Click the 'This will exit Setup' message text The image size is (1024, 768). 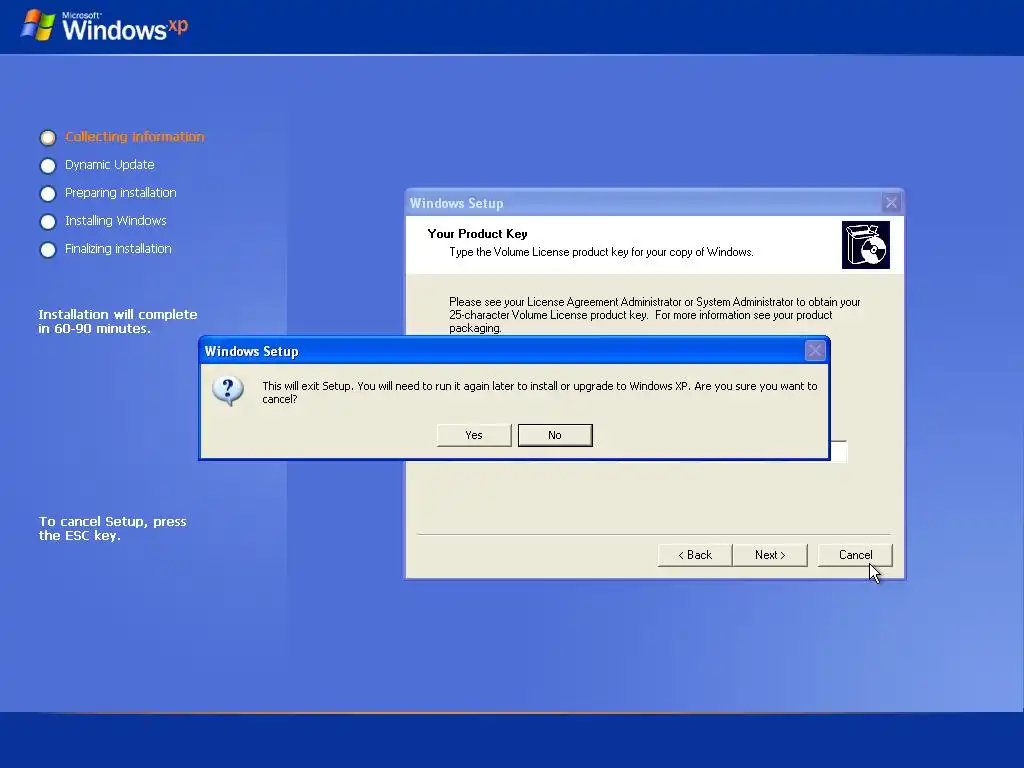tap(539, 392)
